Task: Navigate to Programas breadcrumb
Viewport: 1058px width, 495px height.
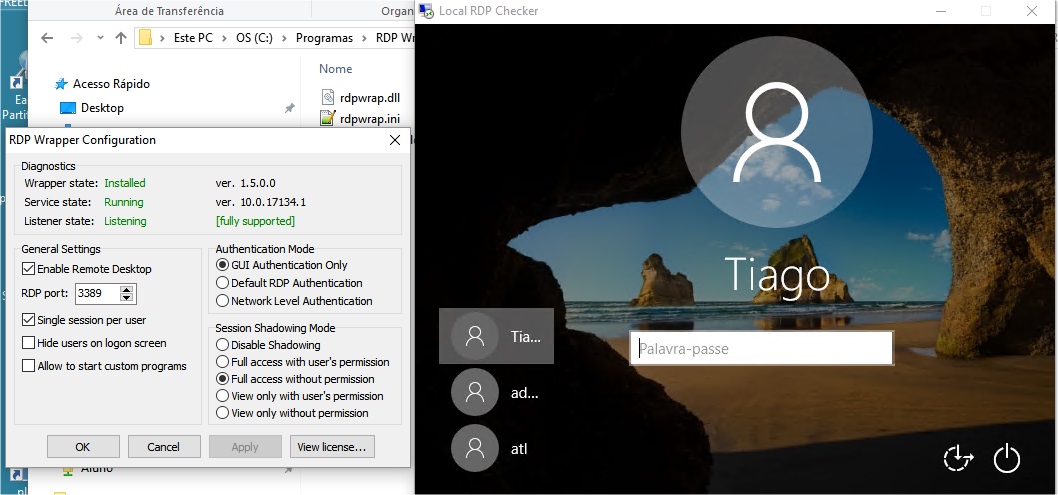Action: pyautogui.click(x=324, y=38)
